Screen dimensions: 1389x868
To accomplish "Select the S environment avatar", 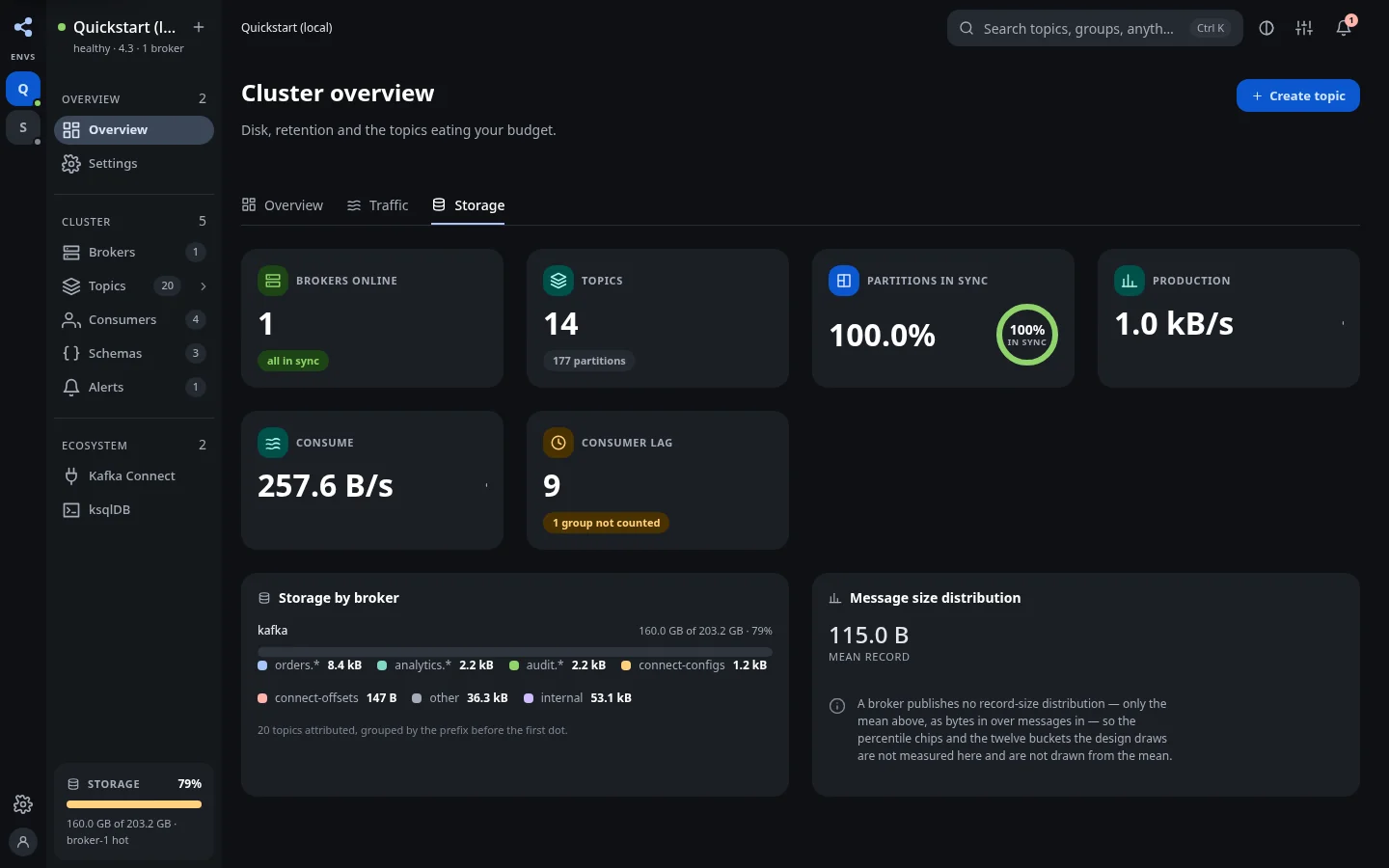I will point(23,127).
